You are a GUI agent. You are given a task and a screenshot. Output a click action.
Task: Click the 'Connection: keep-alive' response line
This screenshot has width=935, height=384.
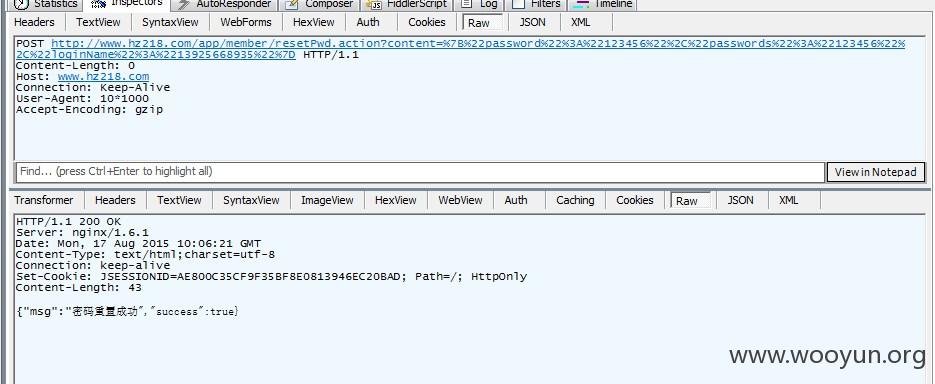[x=93, y=265]
